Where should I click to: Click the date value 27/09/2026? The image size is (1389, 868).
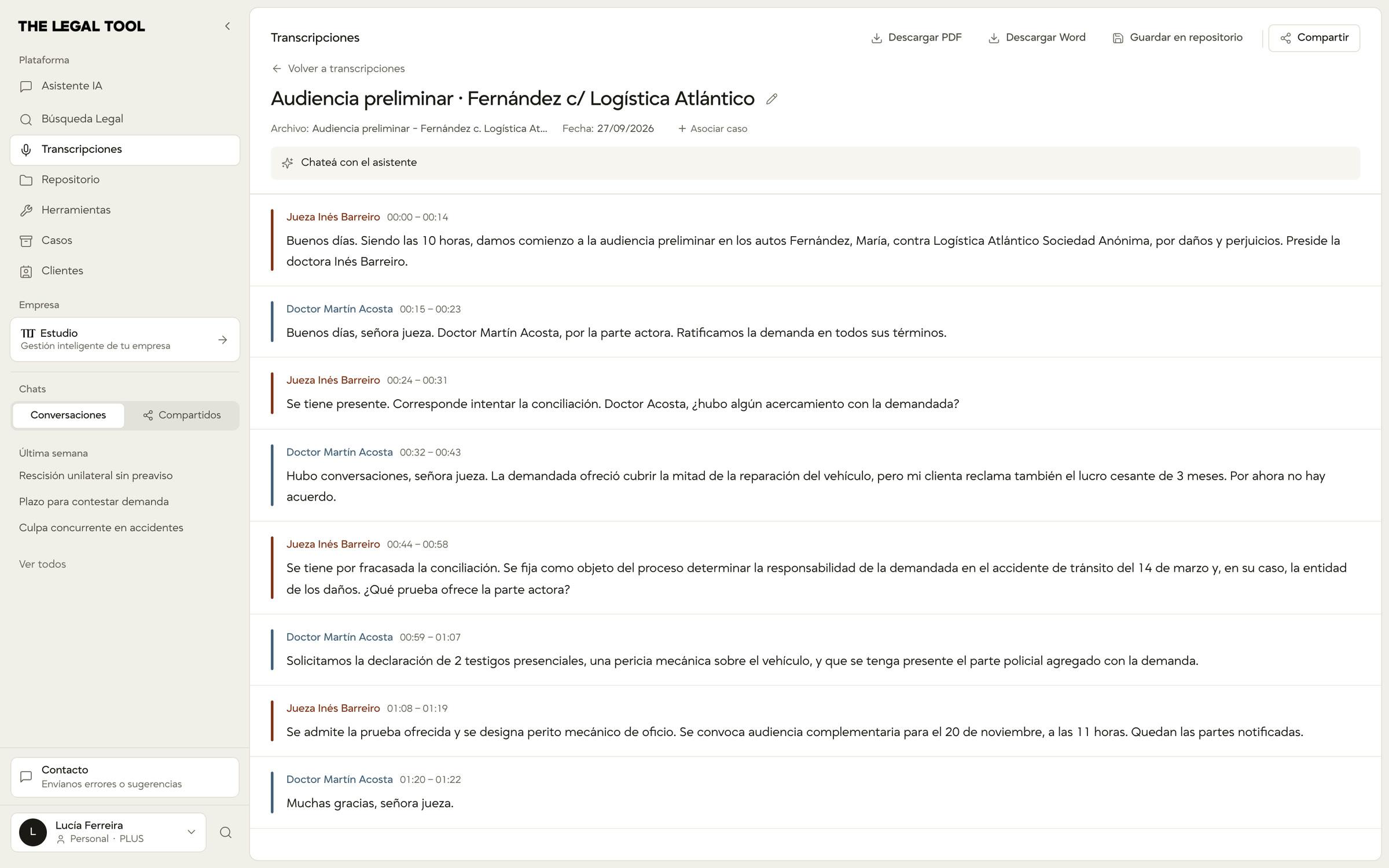(626, 129)
